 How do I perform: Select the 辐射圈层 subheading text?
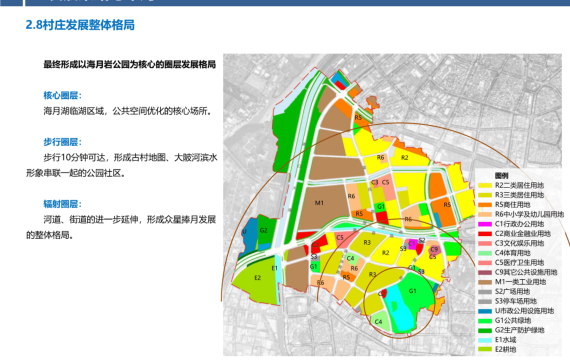[x=63, y=204]
